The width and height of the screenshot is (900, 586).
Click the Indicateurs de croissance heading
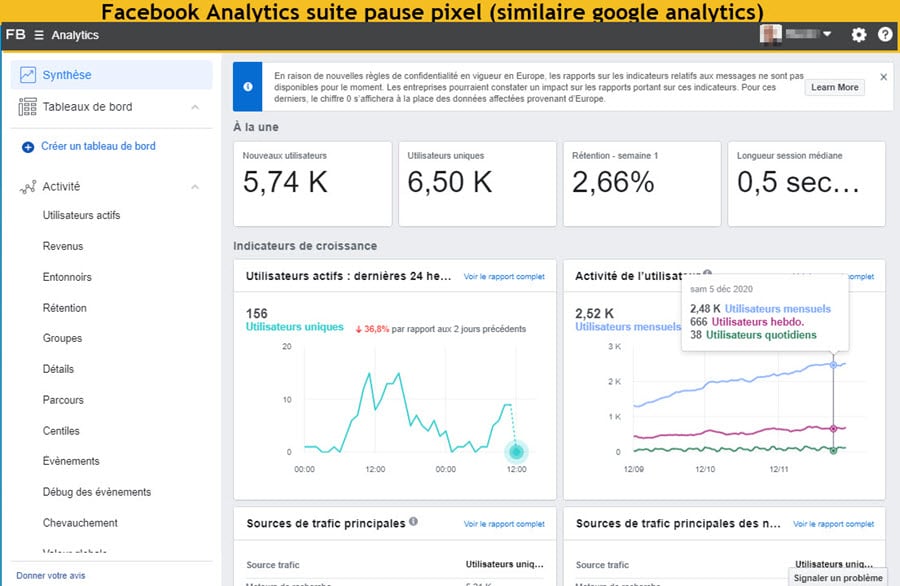tap(305, 246)
